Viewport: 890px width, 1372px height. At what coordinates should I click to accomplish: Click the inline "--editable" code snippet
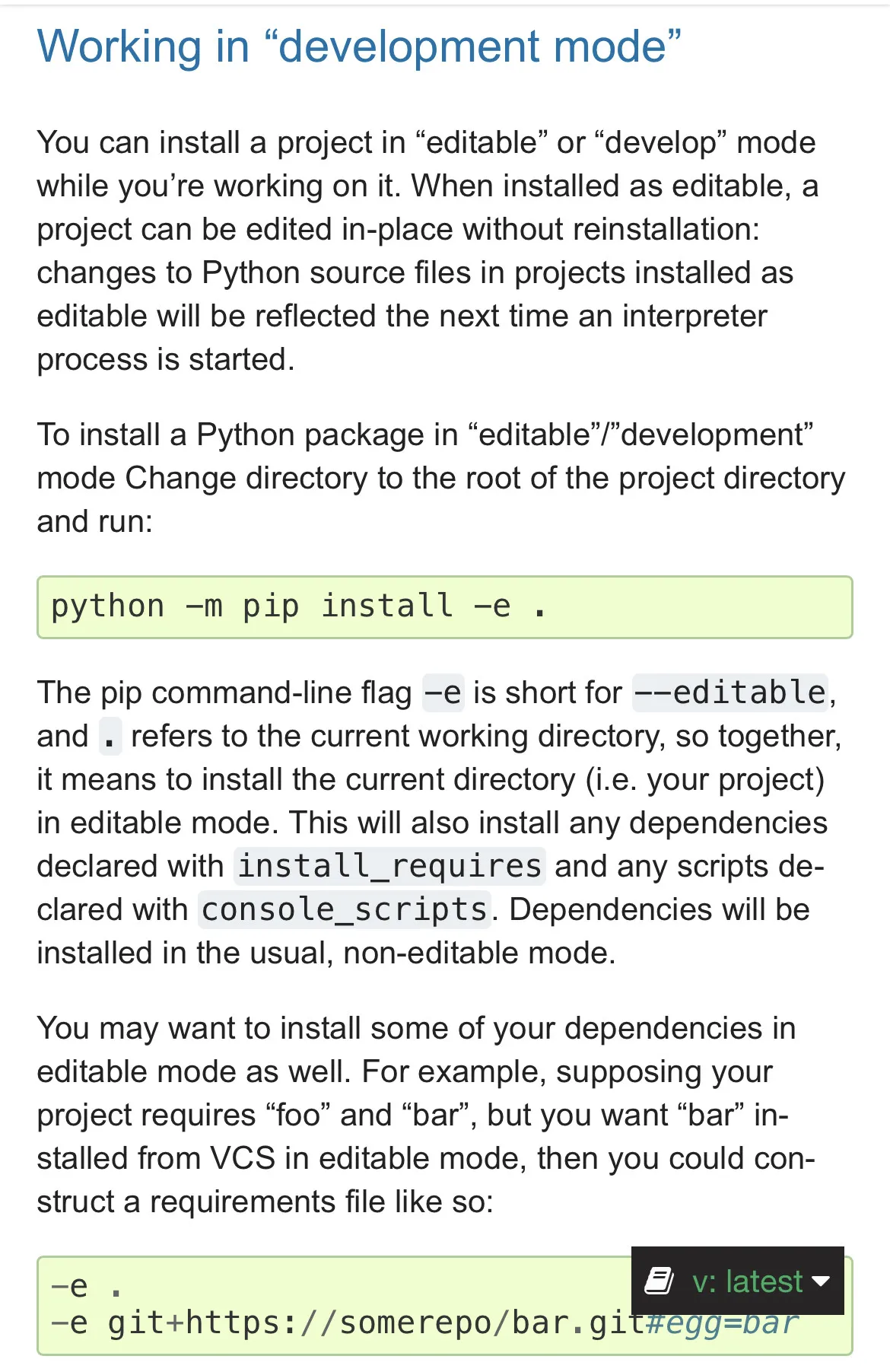click(729, 693)
